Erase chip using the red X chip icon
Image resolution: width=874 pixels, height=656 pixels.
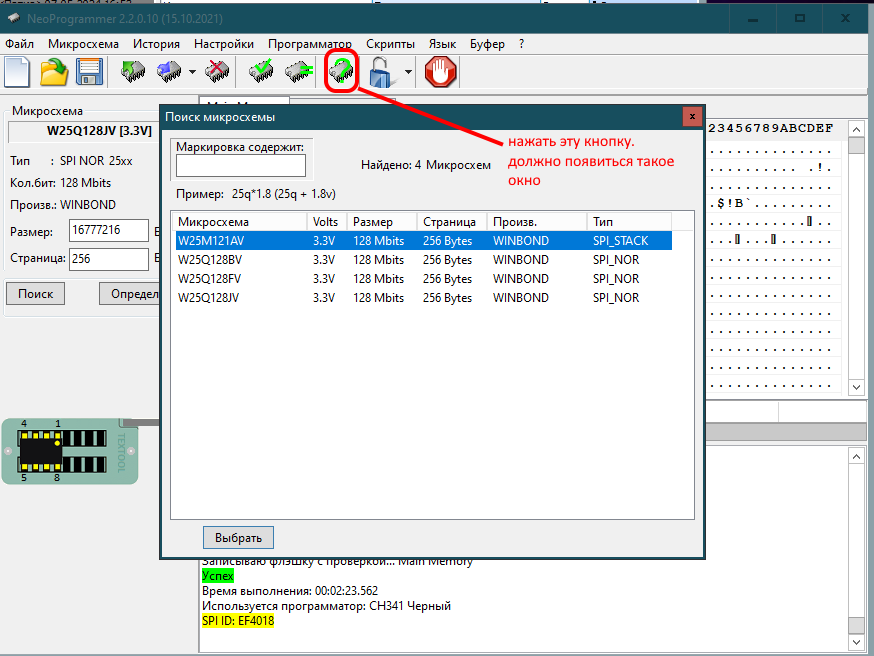click(217, 72)
